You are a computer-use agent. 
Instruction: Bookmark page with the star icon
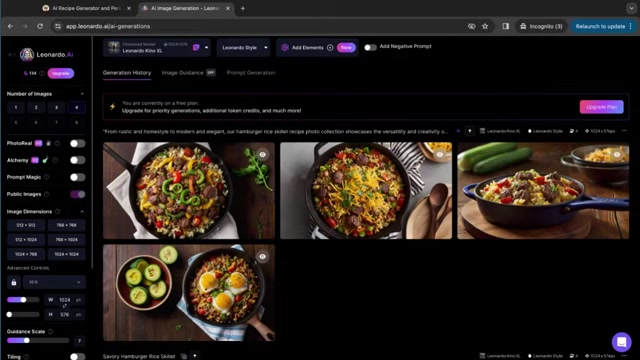coord(485,26)
